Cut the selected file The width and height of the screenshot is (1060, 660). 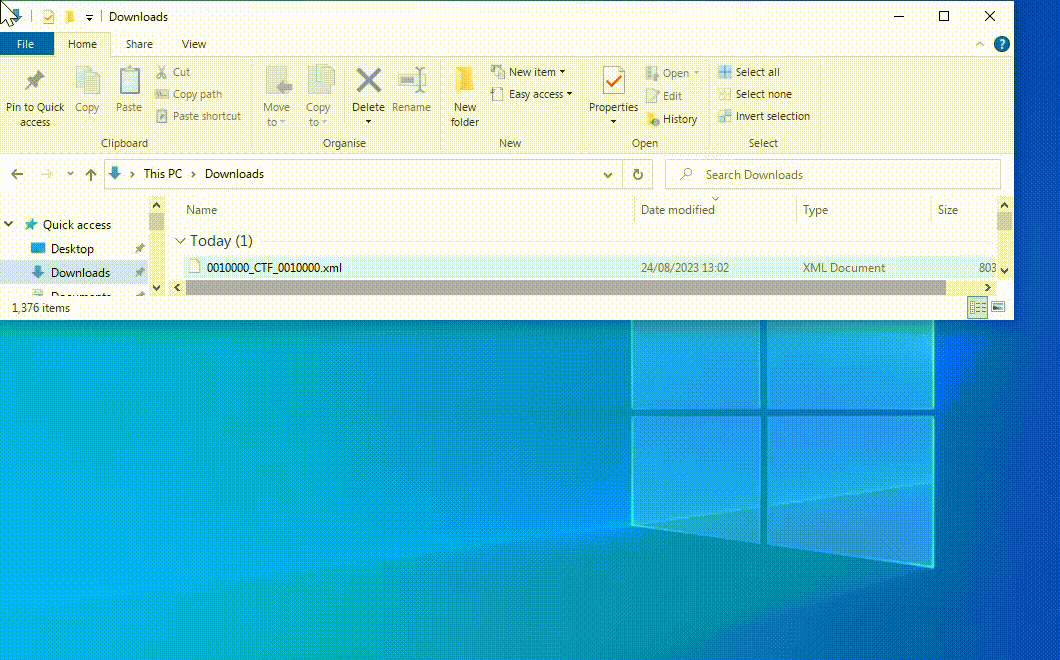(x=173, y=72)
